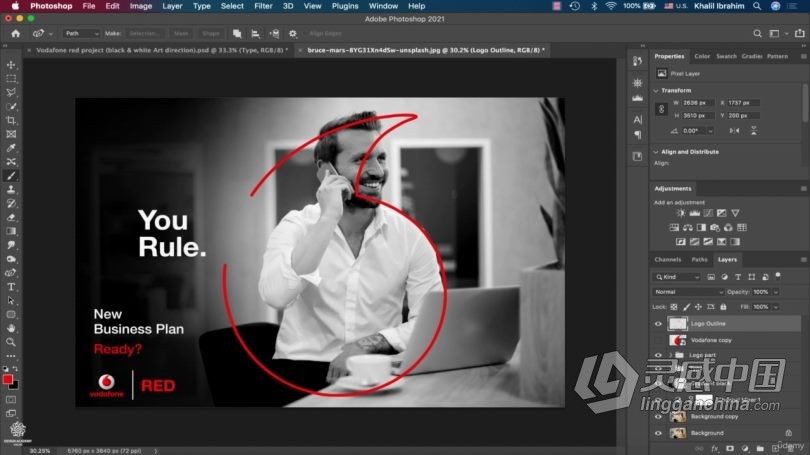Image resolution: width=810 pixels, height=455 pixels.
Task: Click the layer style fx button
Action: [715, 449]
